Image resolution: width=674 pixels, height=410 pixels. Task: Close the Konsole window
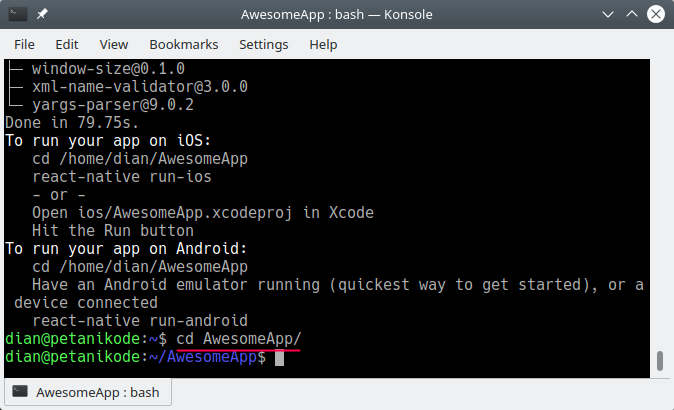654,15
